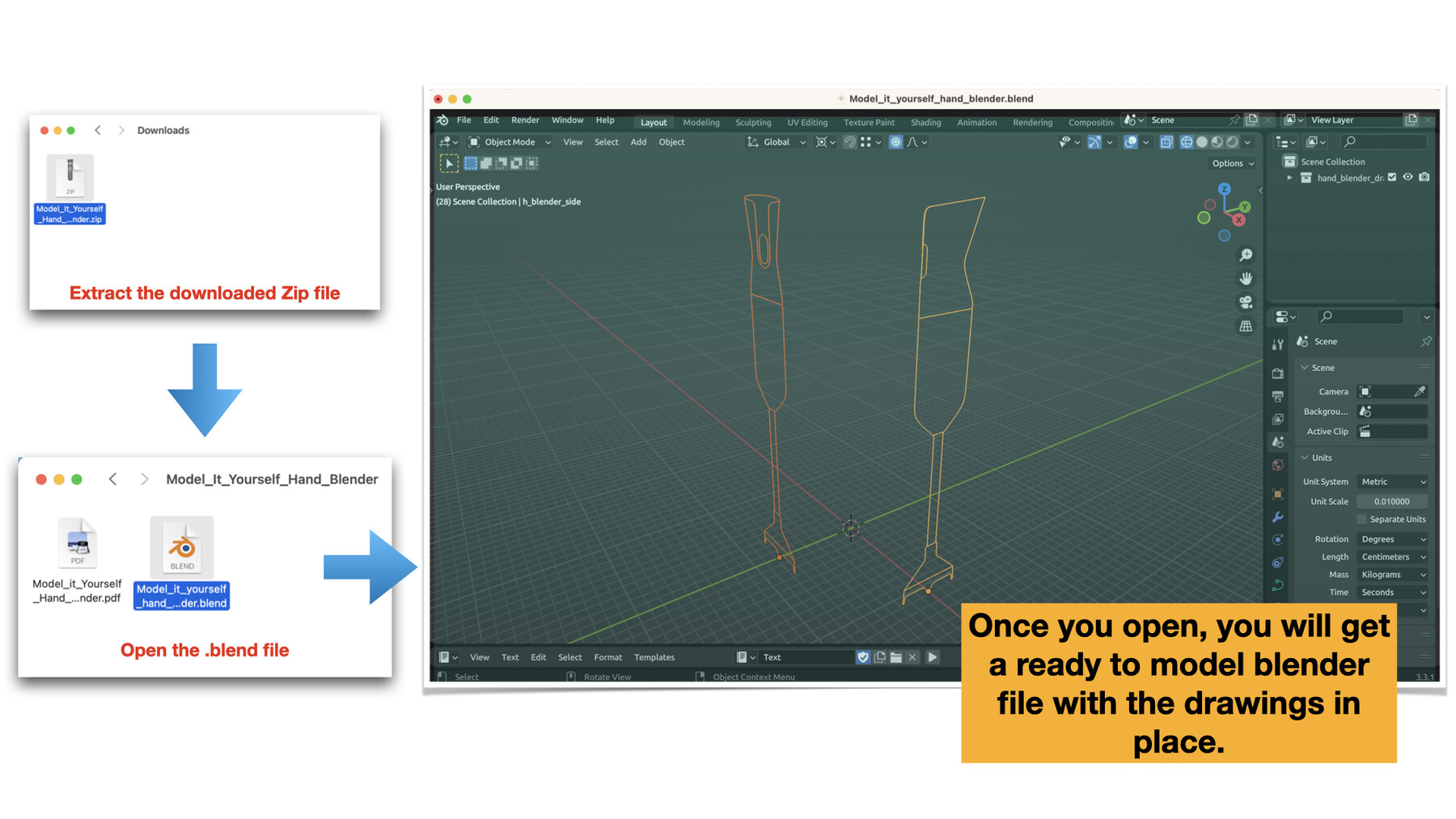Screen dimensions: 1456x819
Task: Toggle show overlays button
Action: pos(1131,142)
